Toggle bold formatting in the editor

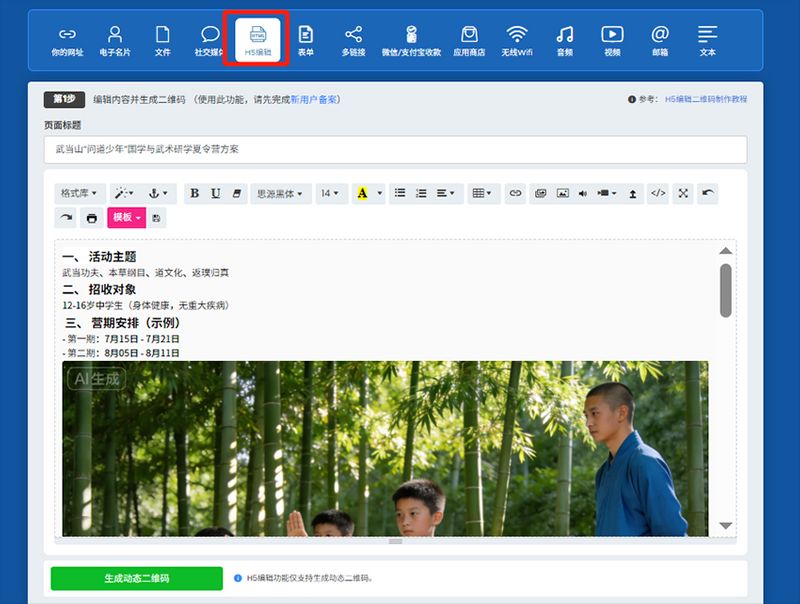(194, 193)
